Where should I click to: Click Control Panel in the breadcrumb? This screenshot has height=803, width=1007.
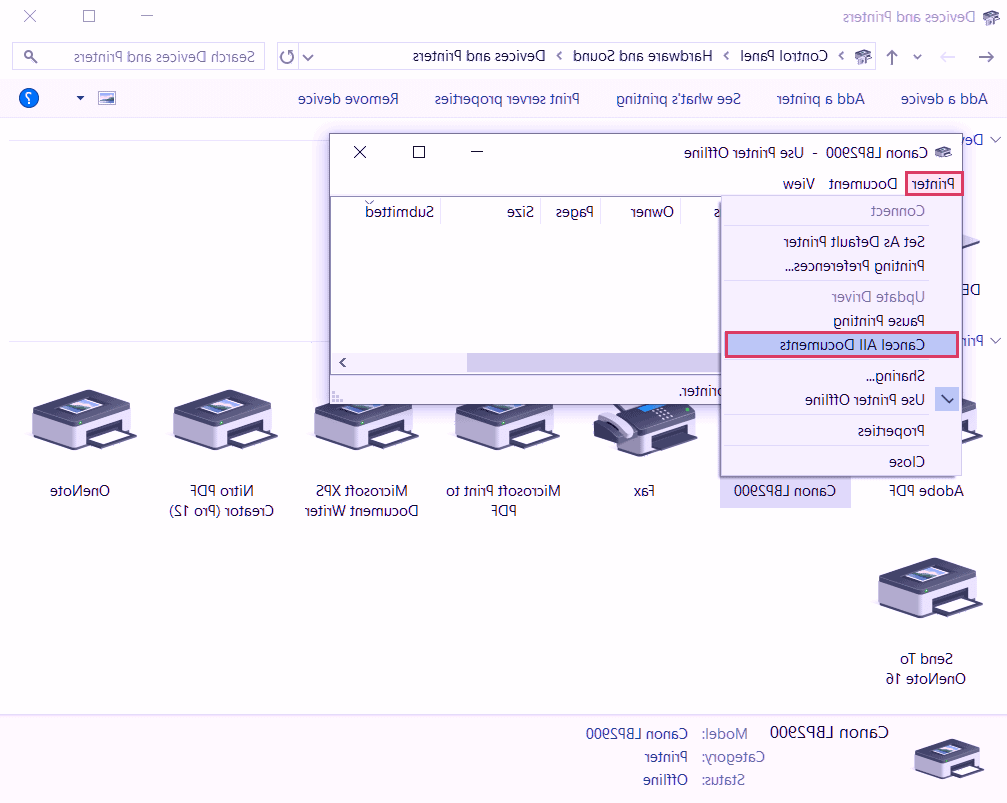click(784, 57)
